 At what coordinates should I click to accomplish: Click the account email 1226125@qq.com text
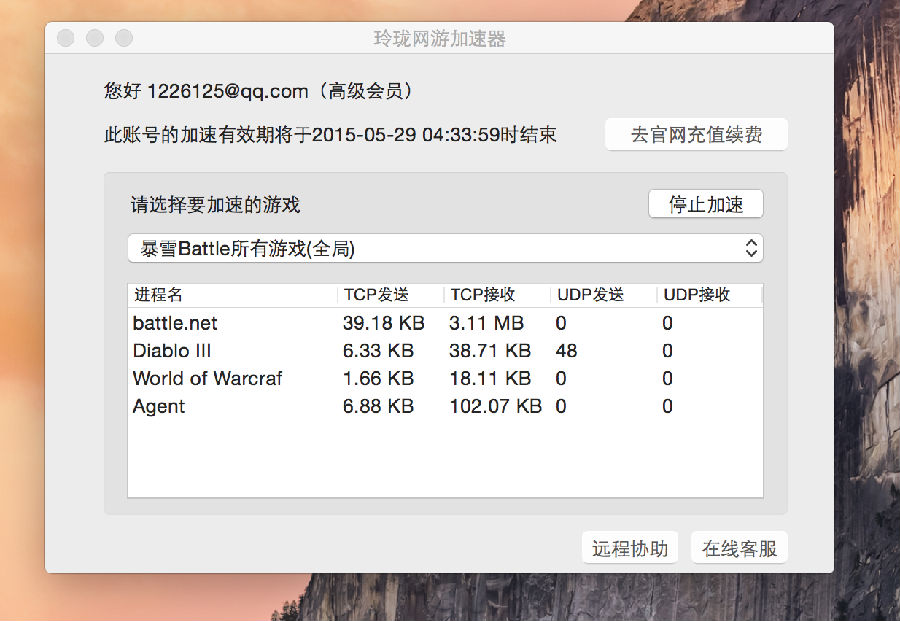(x=228, y=91)
